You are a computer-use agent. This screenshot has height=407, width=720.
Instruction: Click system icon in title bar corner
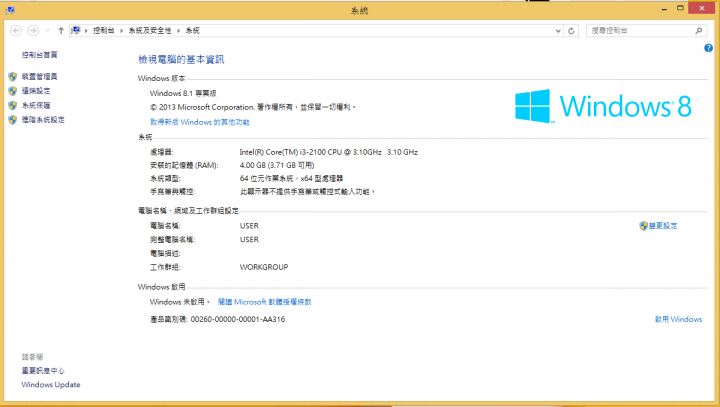10,10
